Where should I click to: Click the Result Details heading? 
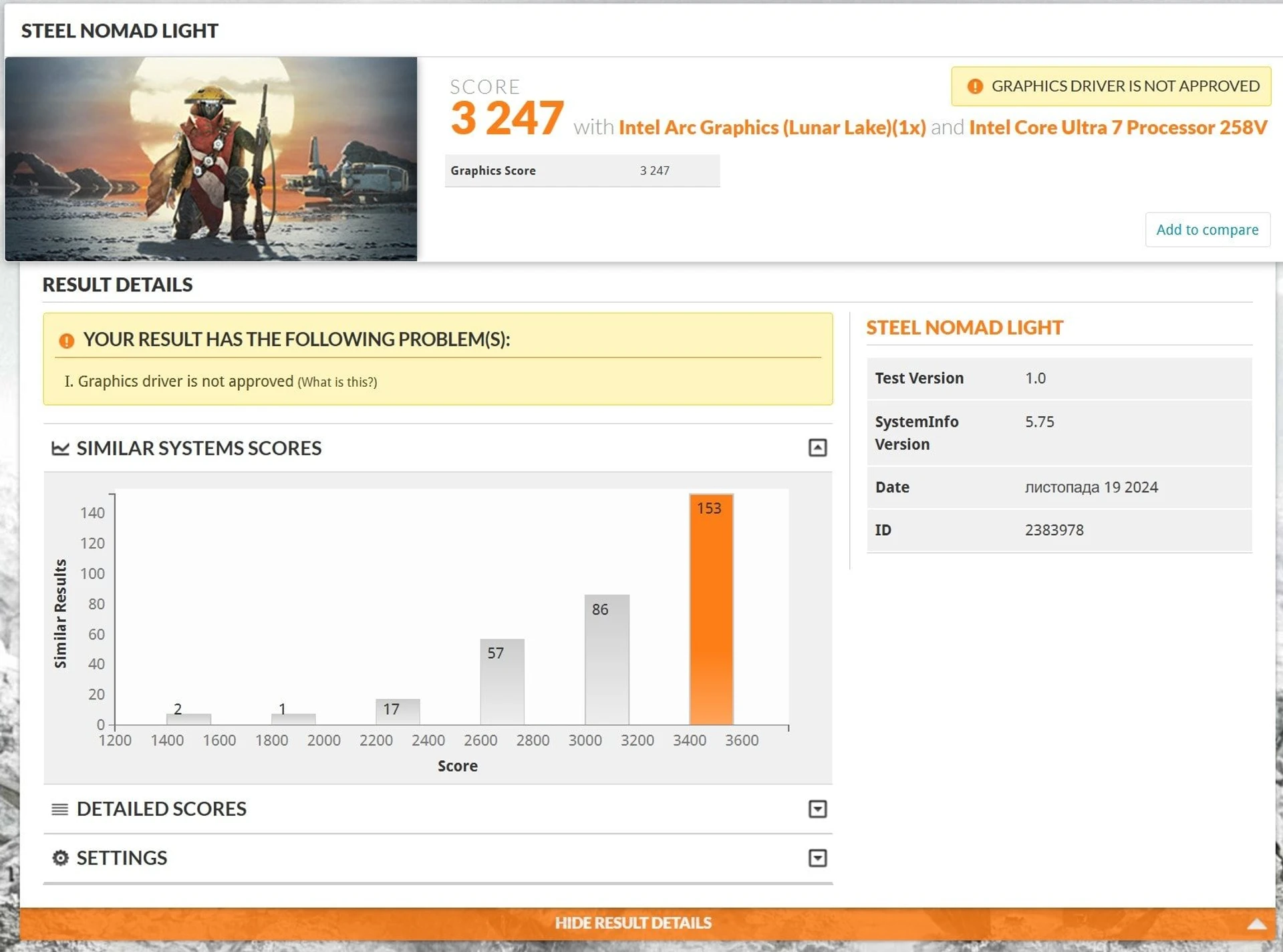click(118, 285)
